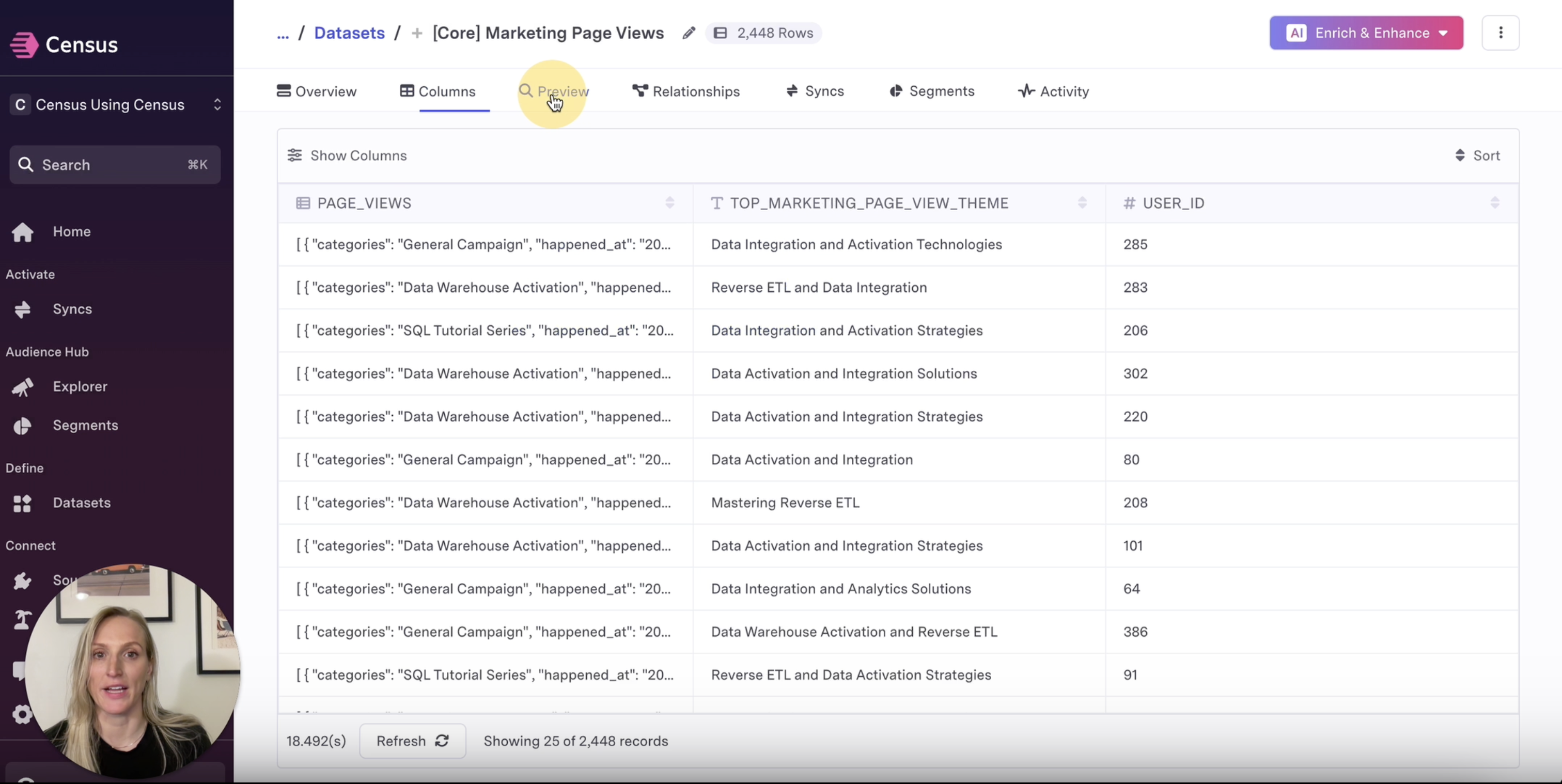Select the Home icon in the sidebar

[22, 231]
